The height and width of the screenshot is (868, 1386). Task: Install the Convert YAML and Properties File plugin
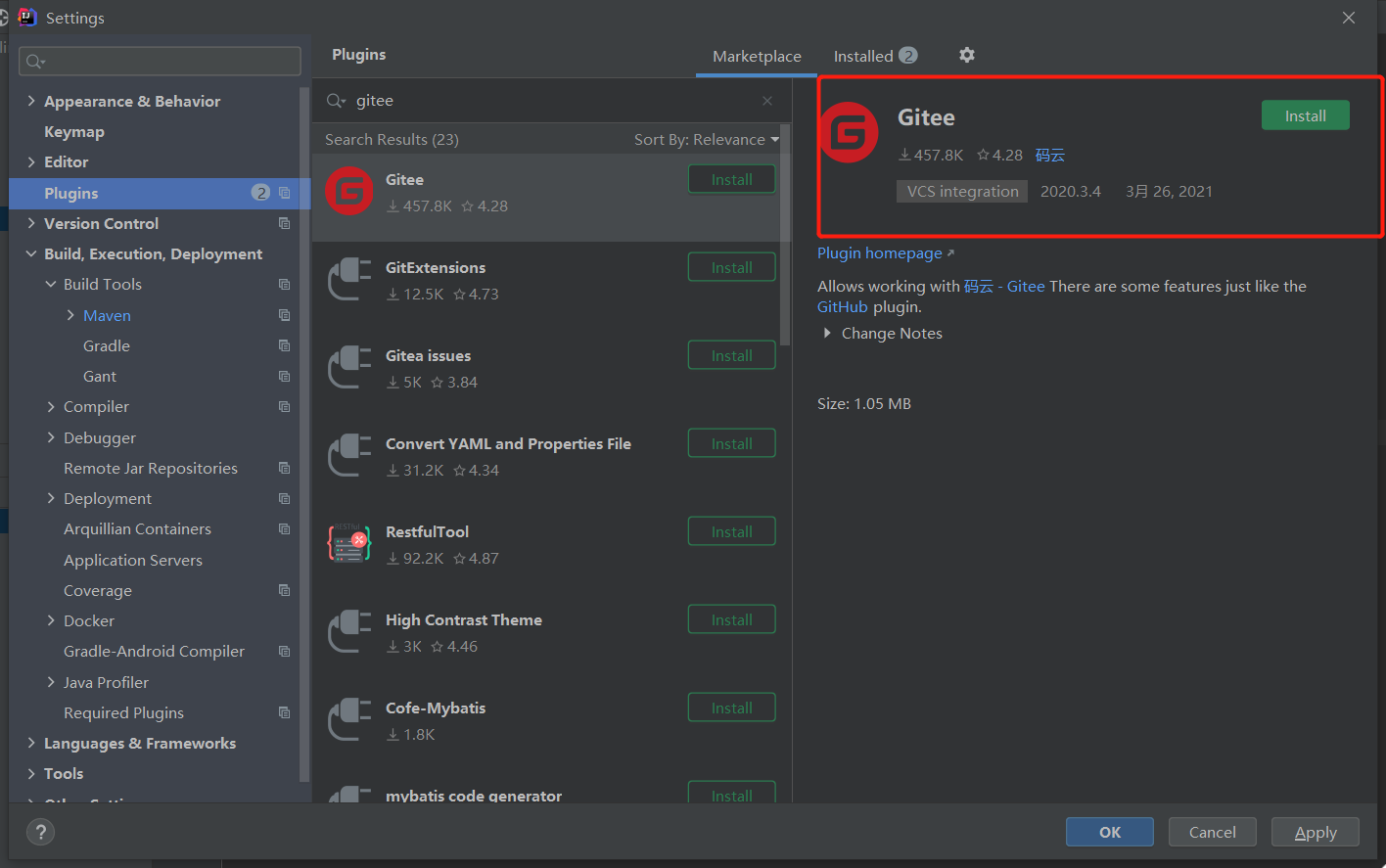732,443
